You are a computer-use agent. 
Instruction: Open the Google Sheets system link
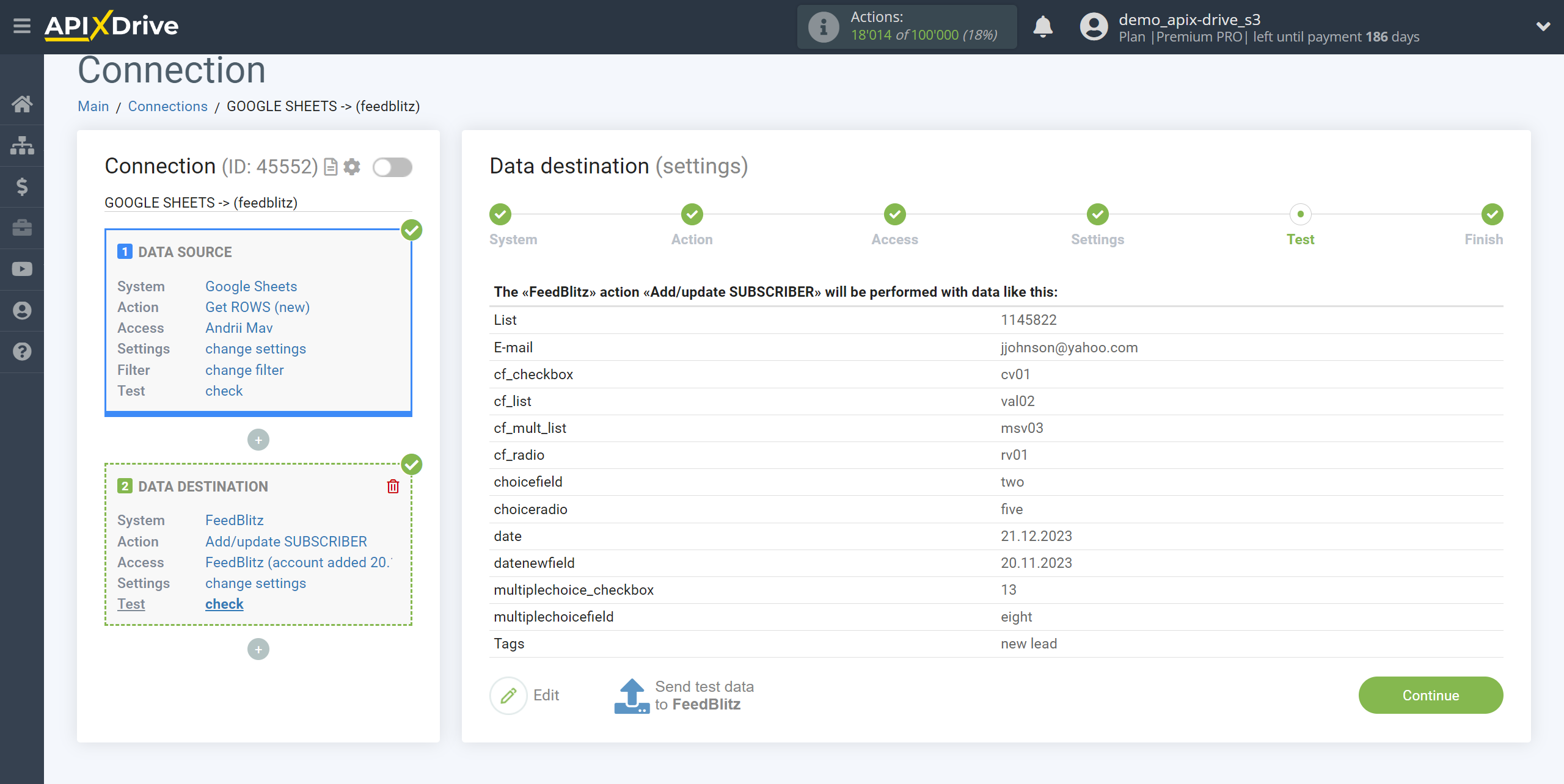click(x=251, y=286)
